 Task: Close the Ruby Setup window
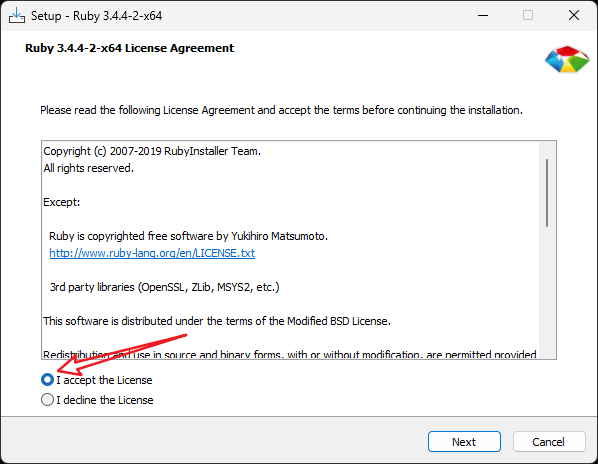(x=574, y=16)
